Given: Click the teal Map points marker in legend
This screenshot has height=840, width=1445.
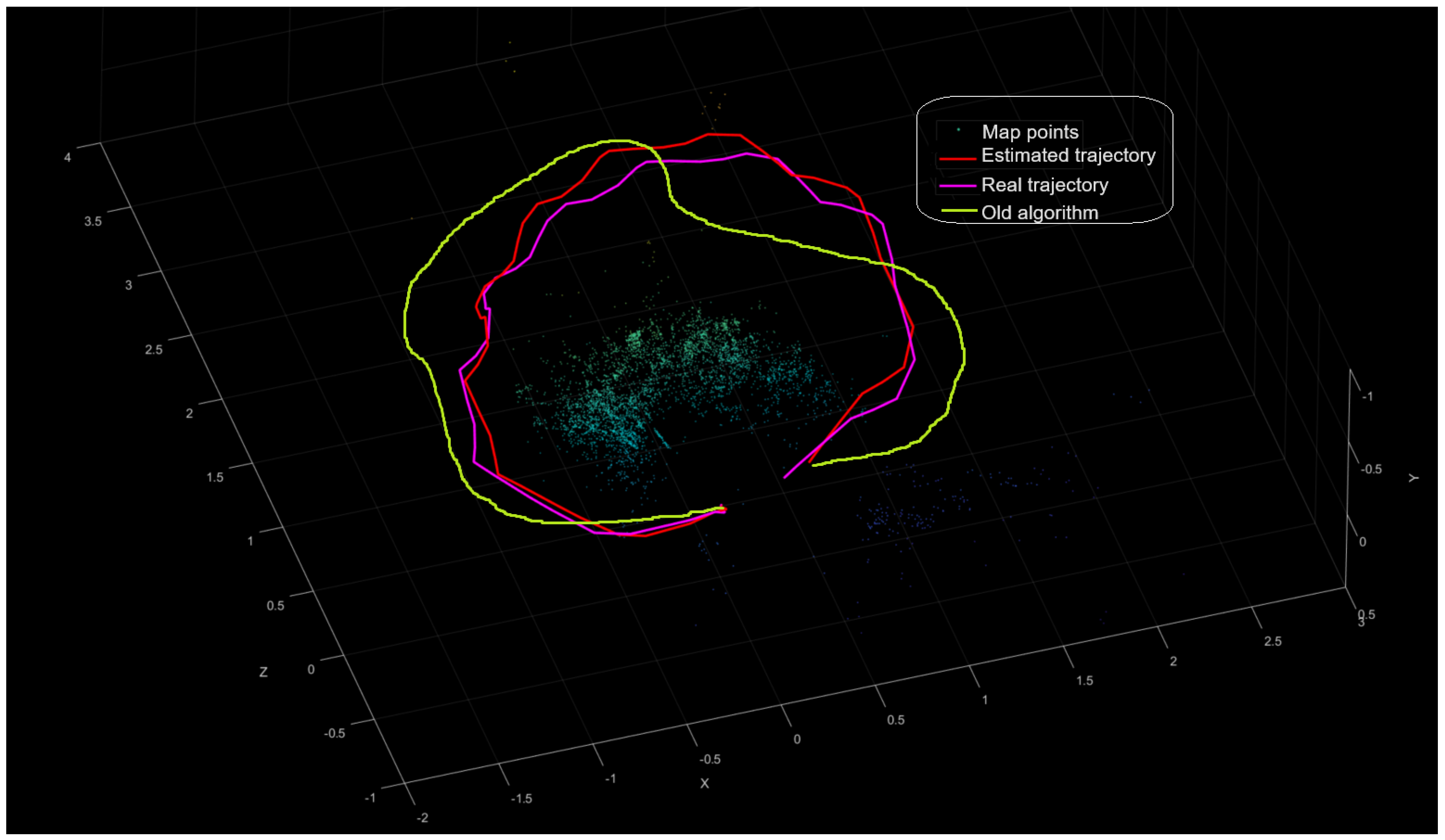Looking at the screenshot, I should click(958, 130).
